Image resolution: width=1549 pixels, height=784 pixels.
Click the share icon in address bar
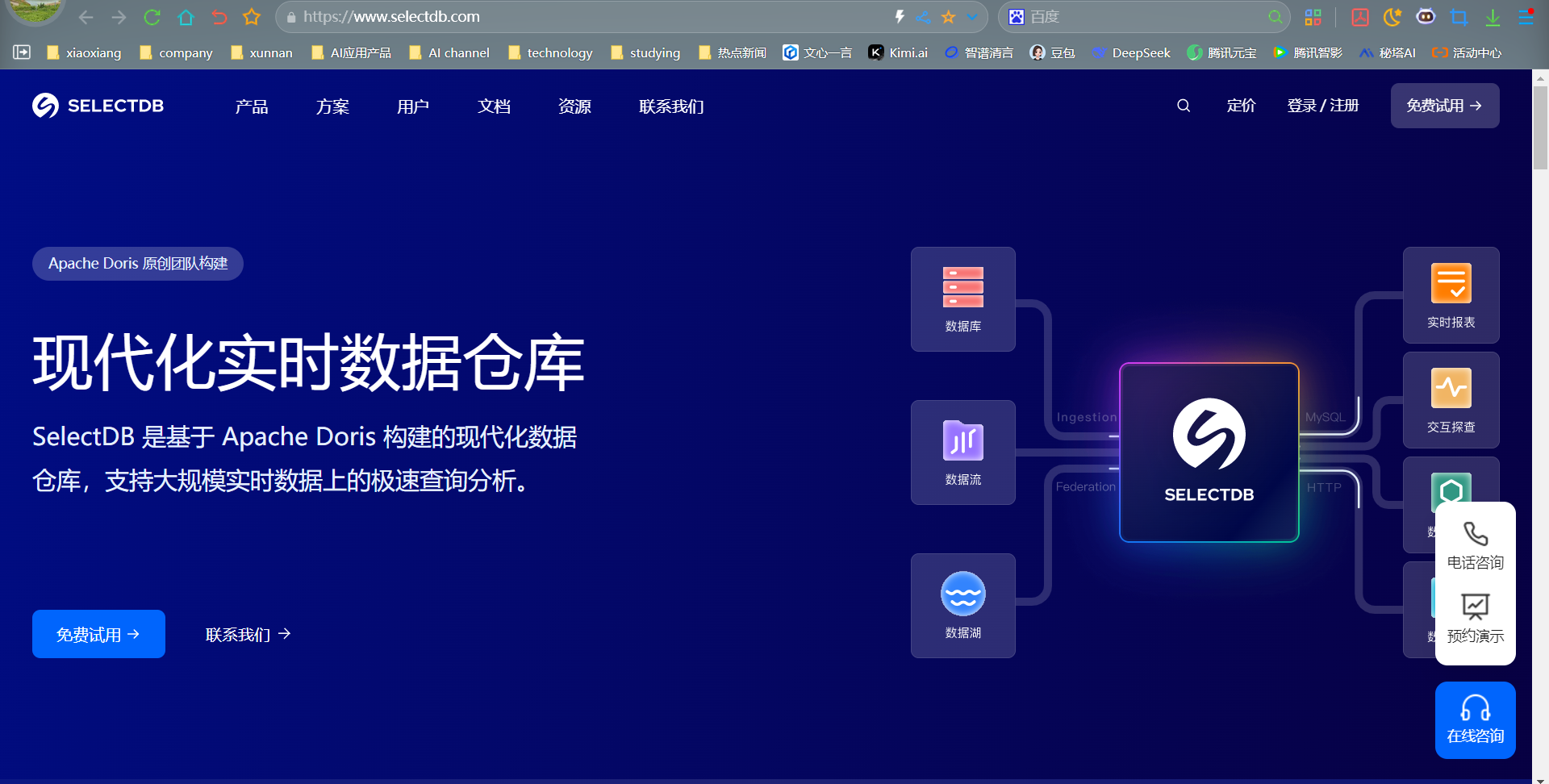924,16
